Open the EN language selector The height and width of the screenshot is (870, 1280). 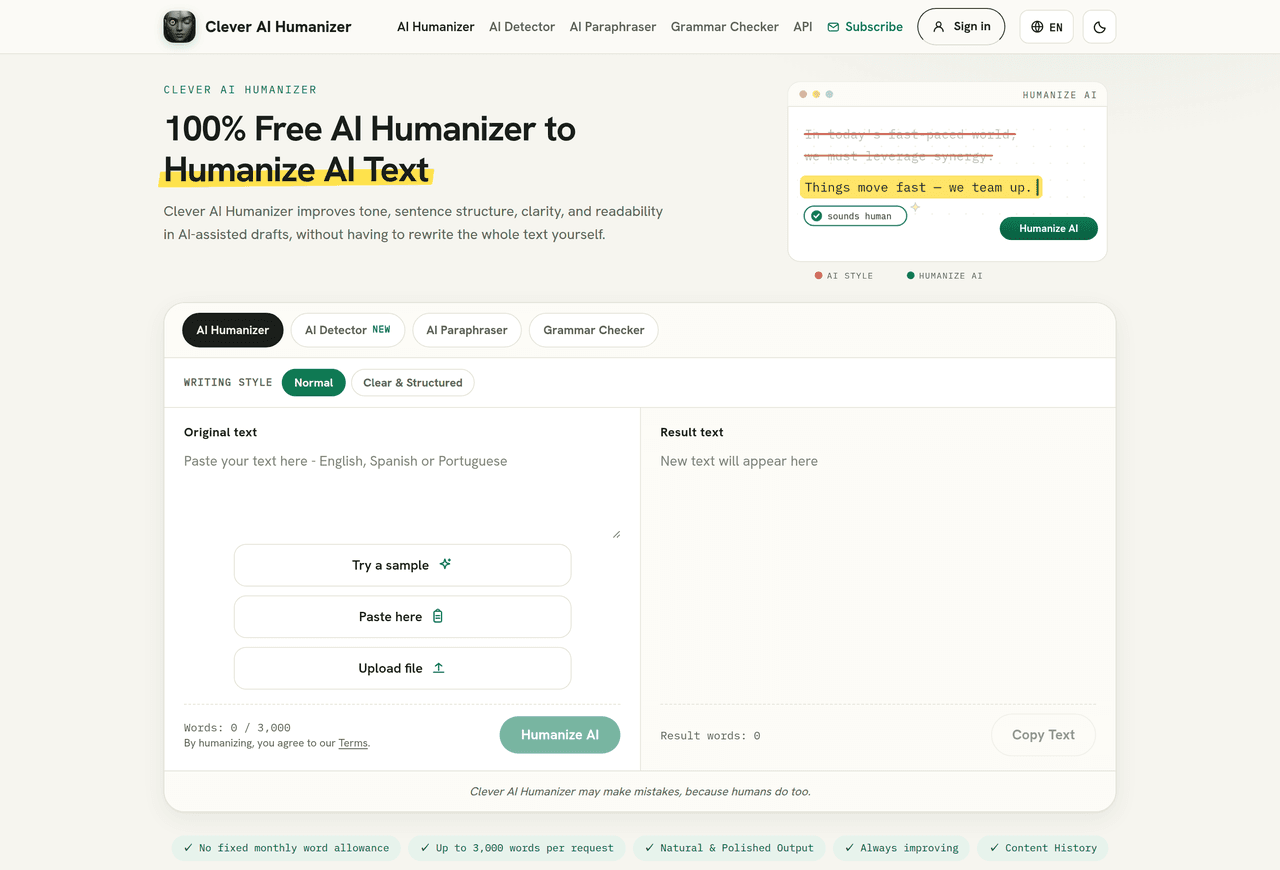(1047, 27)
